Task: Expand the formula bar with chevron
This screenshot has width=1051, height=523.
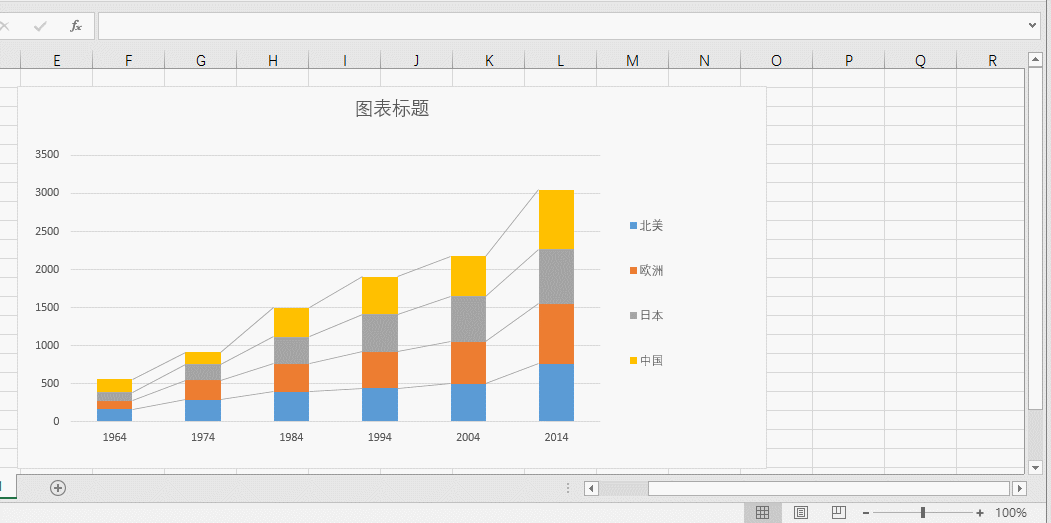Action: (1033, 25)
